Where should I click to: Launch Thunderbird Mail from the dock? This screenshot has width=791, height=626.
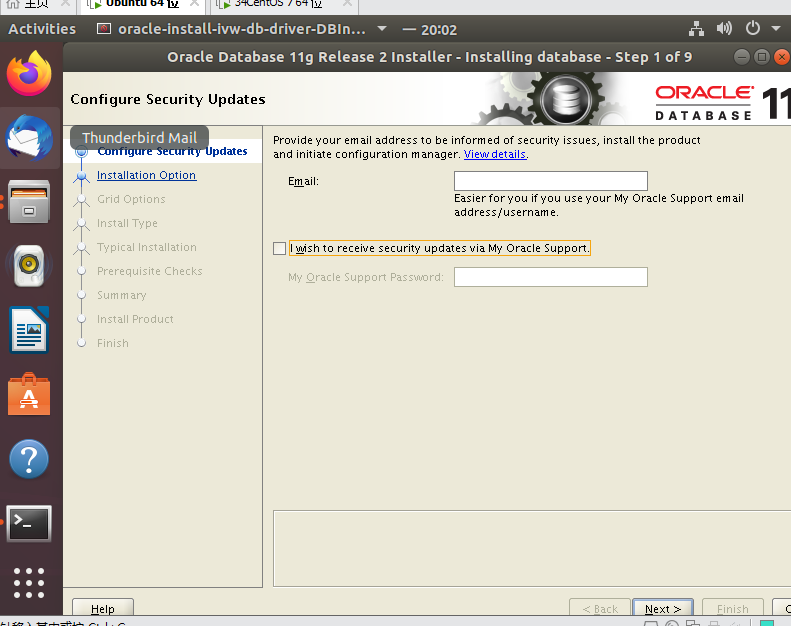[x=29, y=138]
